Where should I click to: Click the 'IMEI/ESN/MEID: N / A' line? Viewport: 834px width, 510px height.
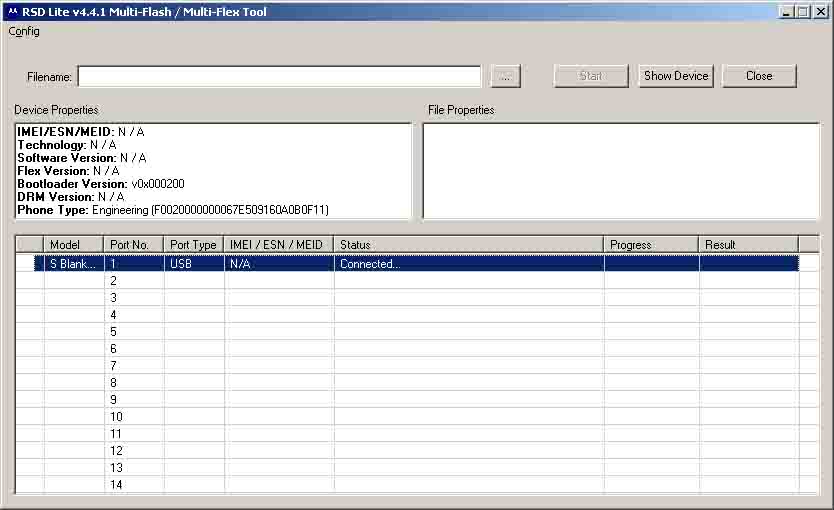click(81, 132)
